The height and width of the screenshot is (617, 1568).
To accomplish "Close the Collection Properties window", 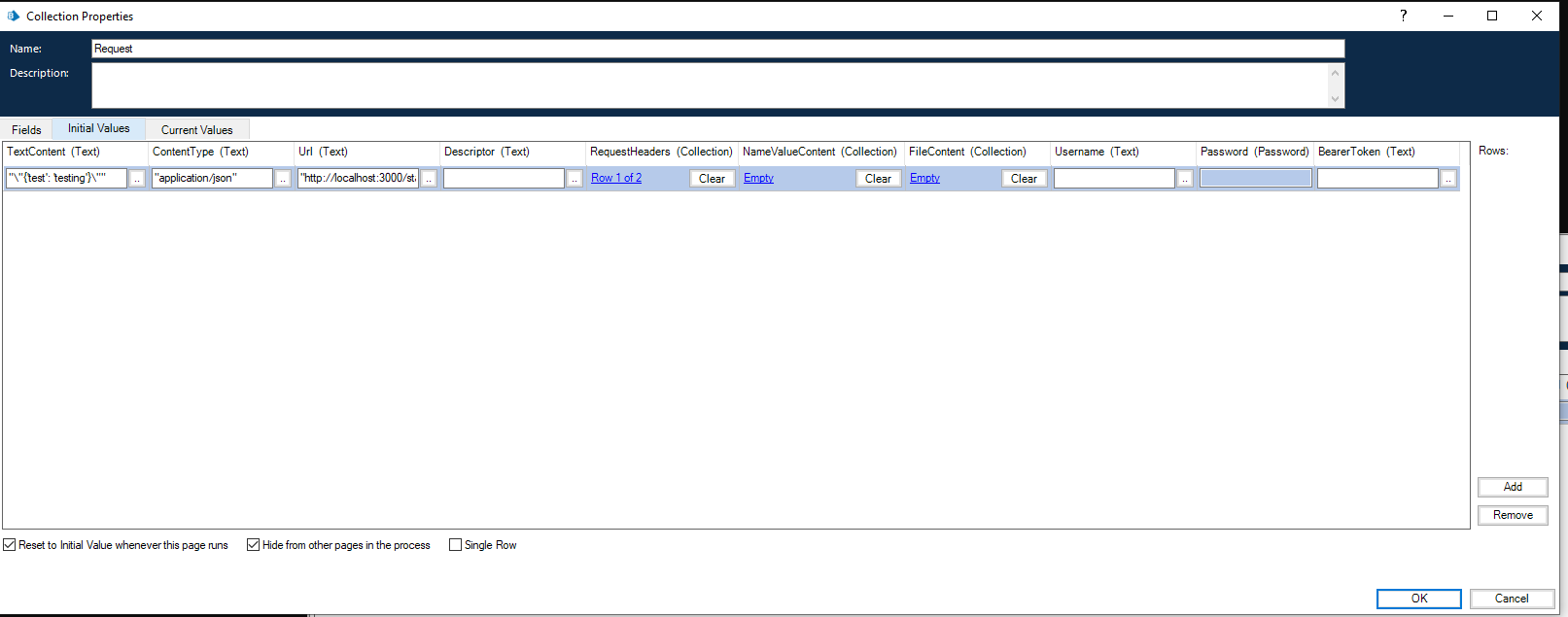I will [1537, 16].
